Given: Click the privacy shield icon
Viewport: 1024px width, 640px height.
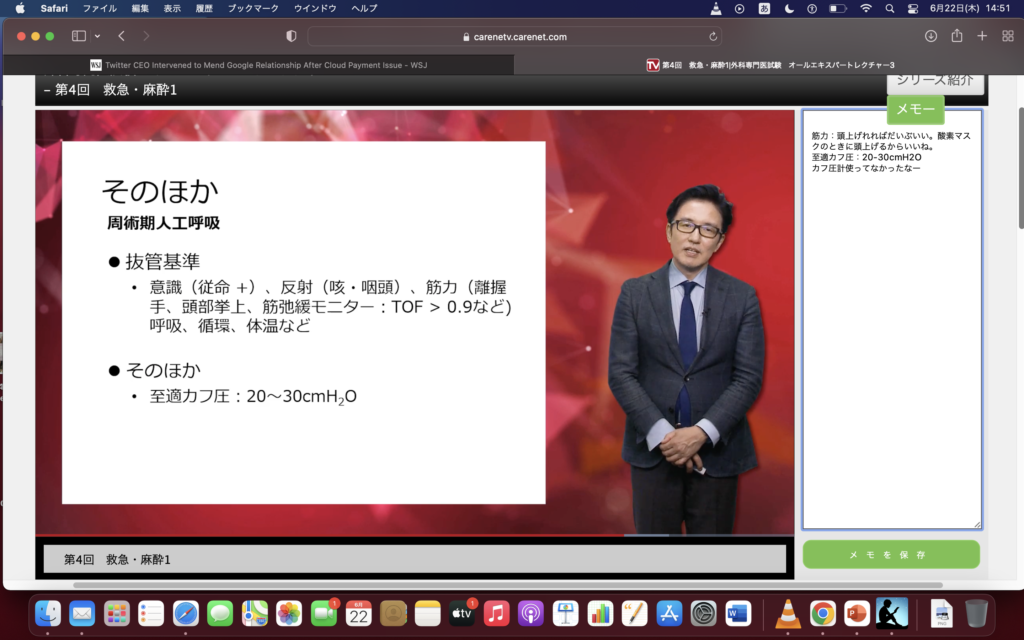Looking at the screenshot, I should tap(291, 36).
